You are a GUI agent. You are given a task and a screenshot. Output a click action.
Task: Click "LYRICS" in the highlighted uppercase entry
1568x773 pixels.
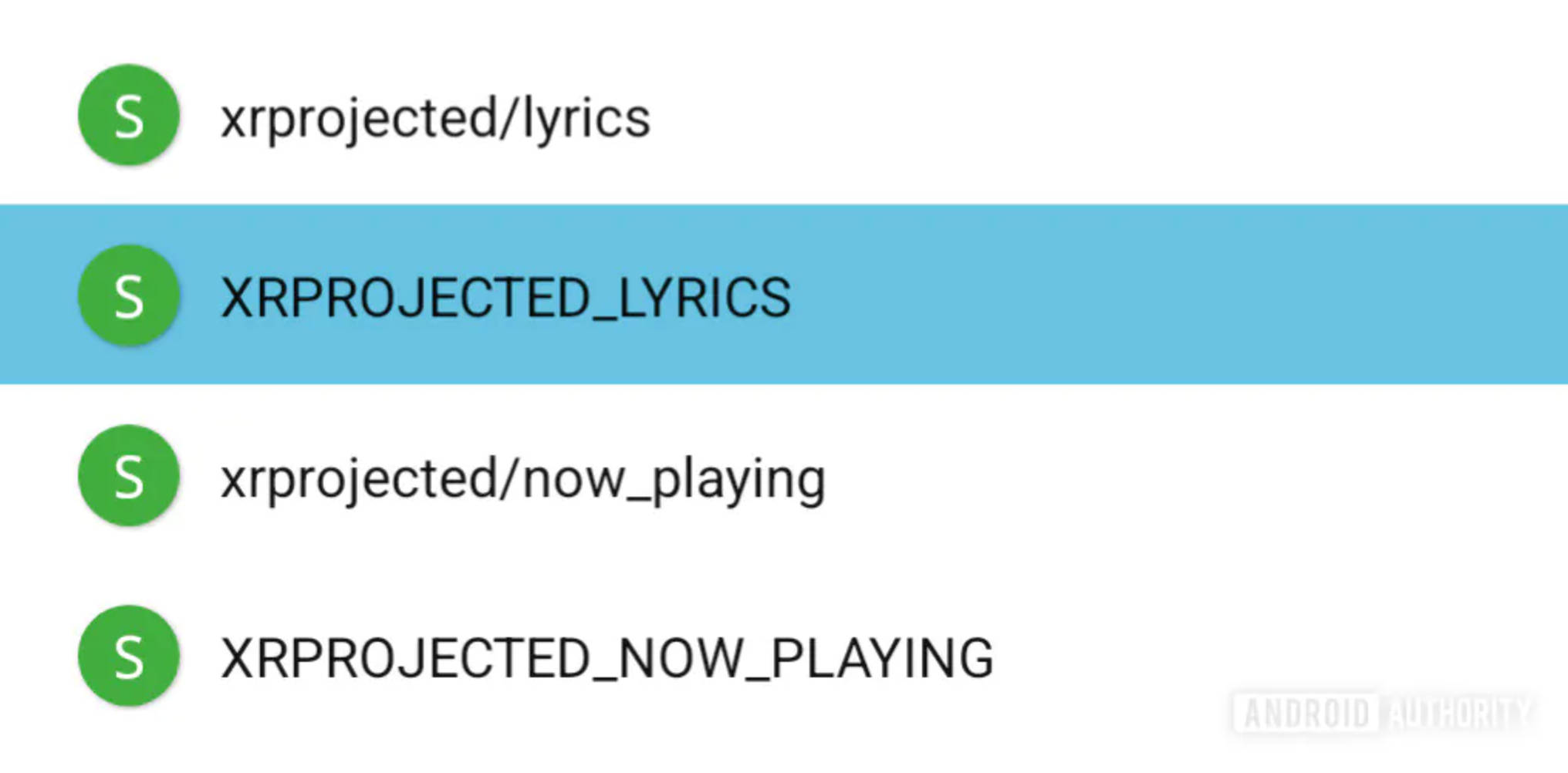[704, 298]
